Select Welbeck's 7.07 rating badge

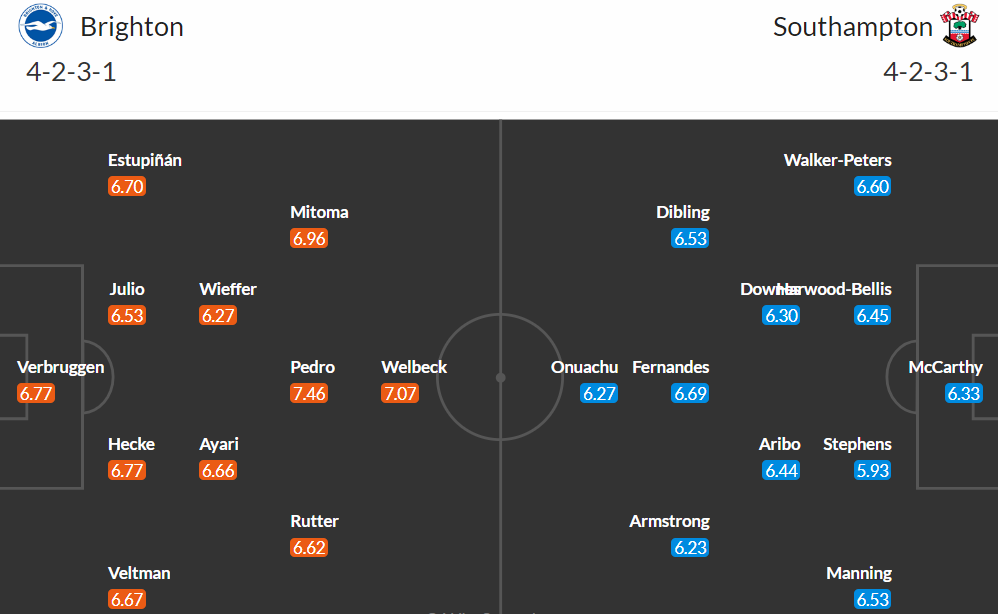400,393
